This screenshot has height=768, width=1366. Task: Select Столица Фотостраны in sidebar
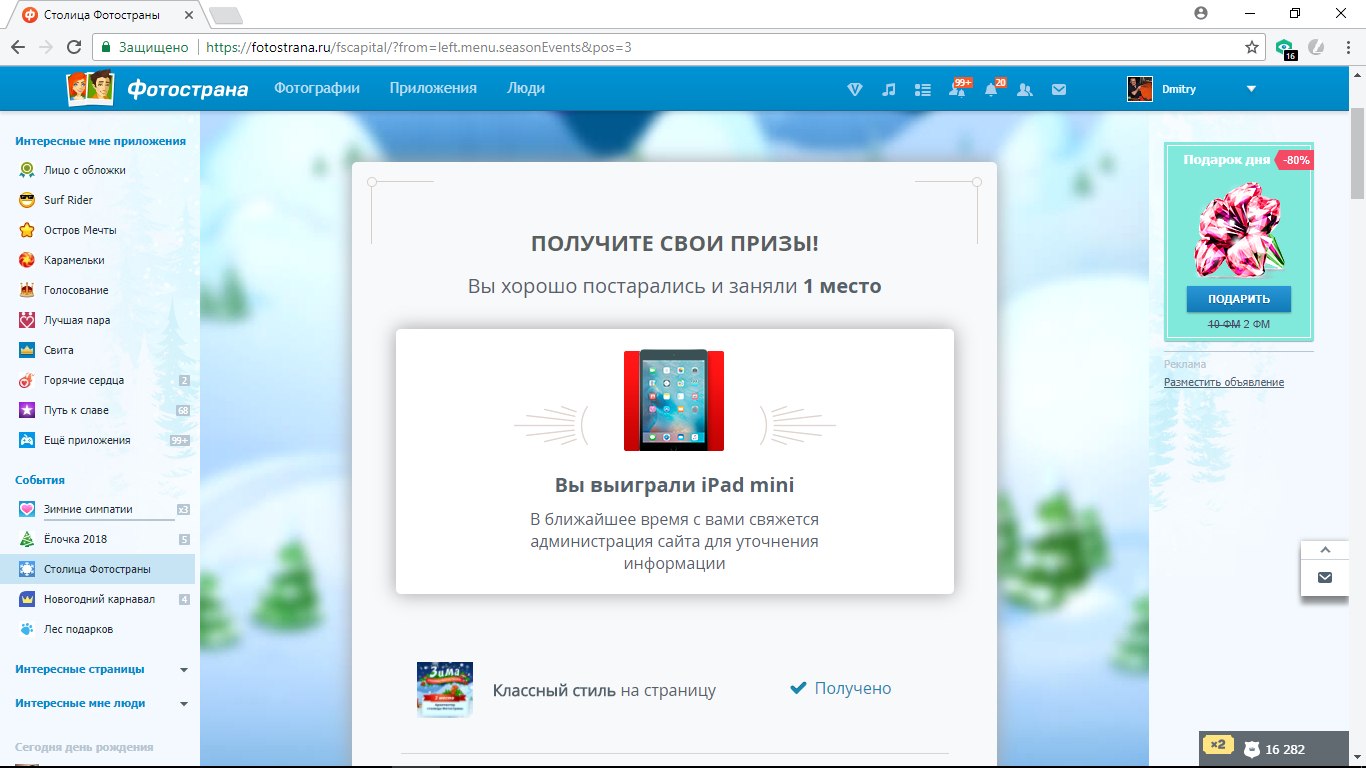click(x=97, y=569)
